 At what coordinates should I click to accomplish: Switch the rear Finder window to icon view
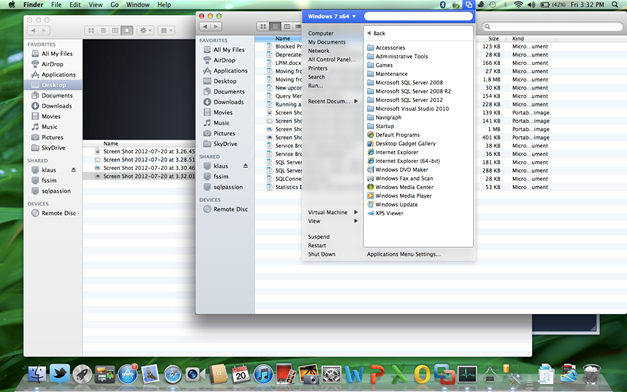coord(91,30)
